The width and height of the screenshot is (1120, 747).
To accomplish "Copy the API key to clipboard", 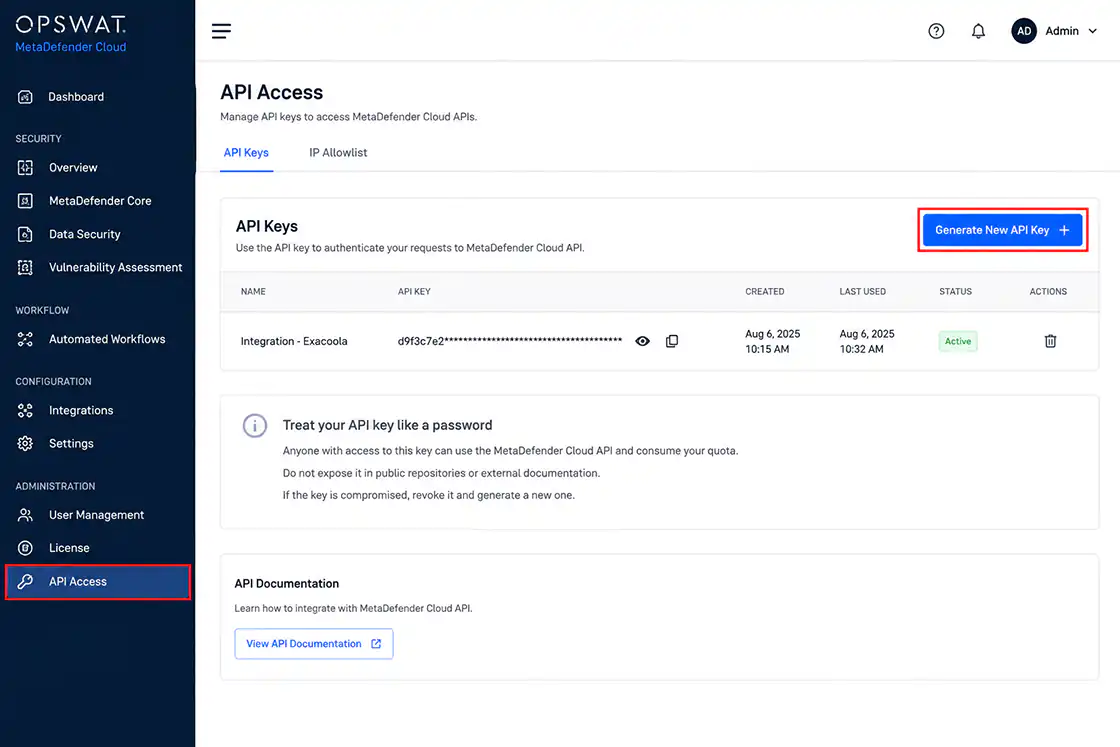I will 672,341.
